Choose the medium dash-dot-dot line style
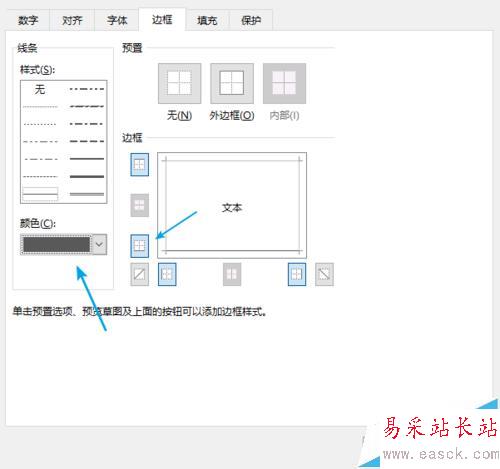The width and height of the screenshot is (500, 469). [87, 89]
